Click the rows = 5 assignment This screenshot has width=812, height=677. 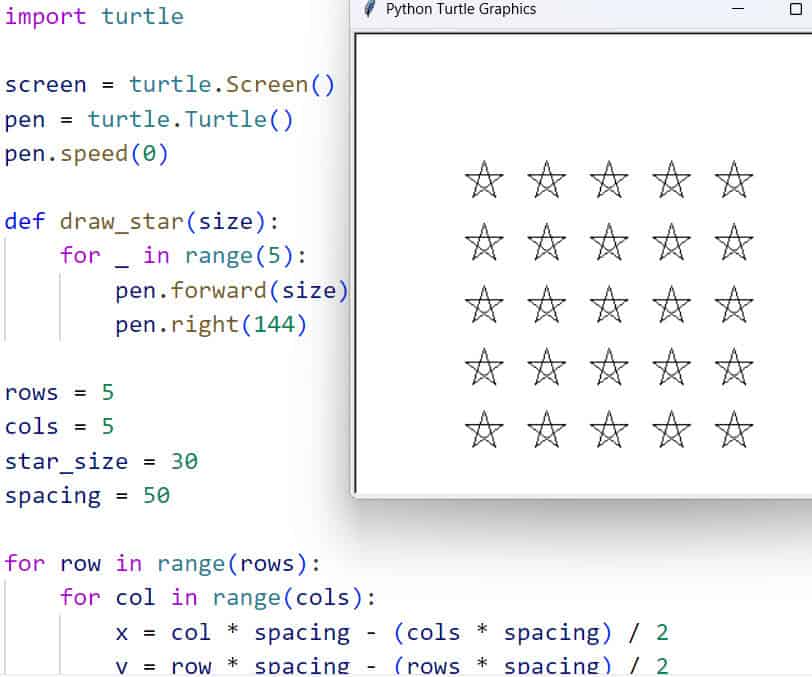tap(59, 392)
